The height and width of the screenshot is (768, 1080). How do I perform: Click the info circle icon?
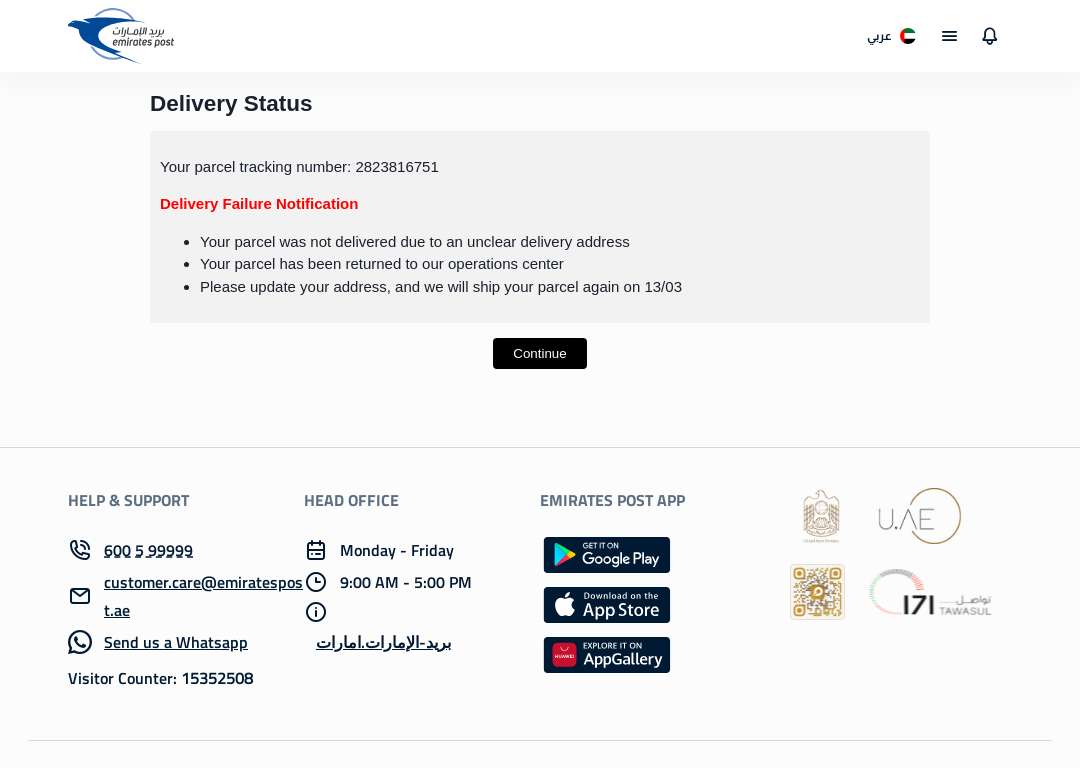click(315, 612)
